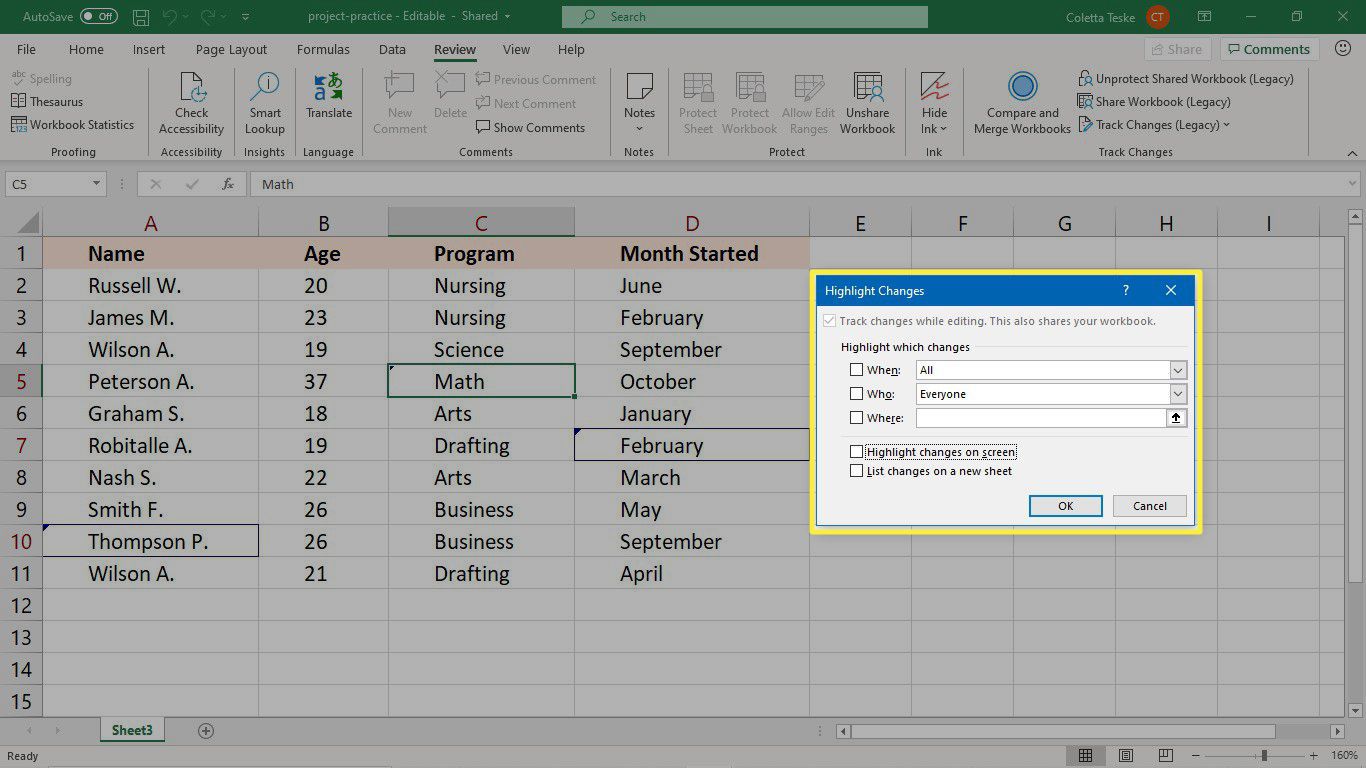The height and width of the screenshot is (768, 1366).
Task: Click the Search box
Action: point(745,17)
